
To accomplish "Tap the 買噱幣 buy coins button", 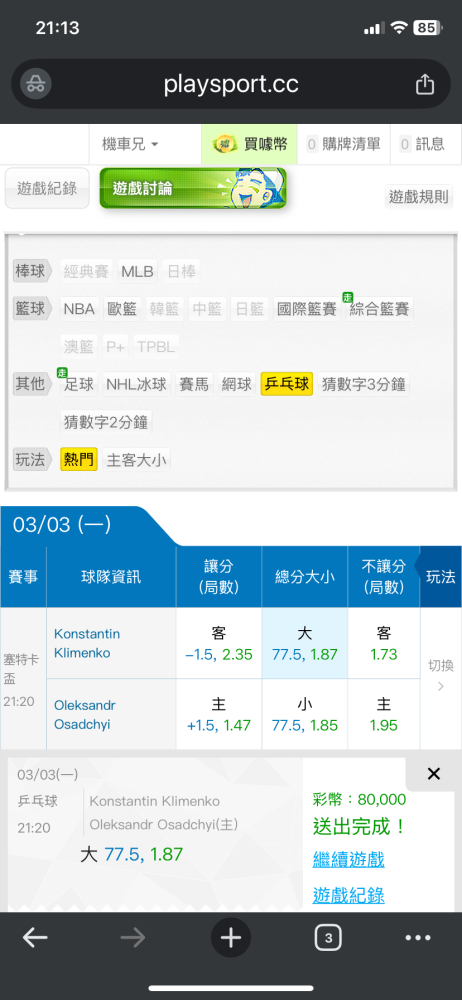I will pyautogui.click(x=249, y=144).
